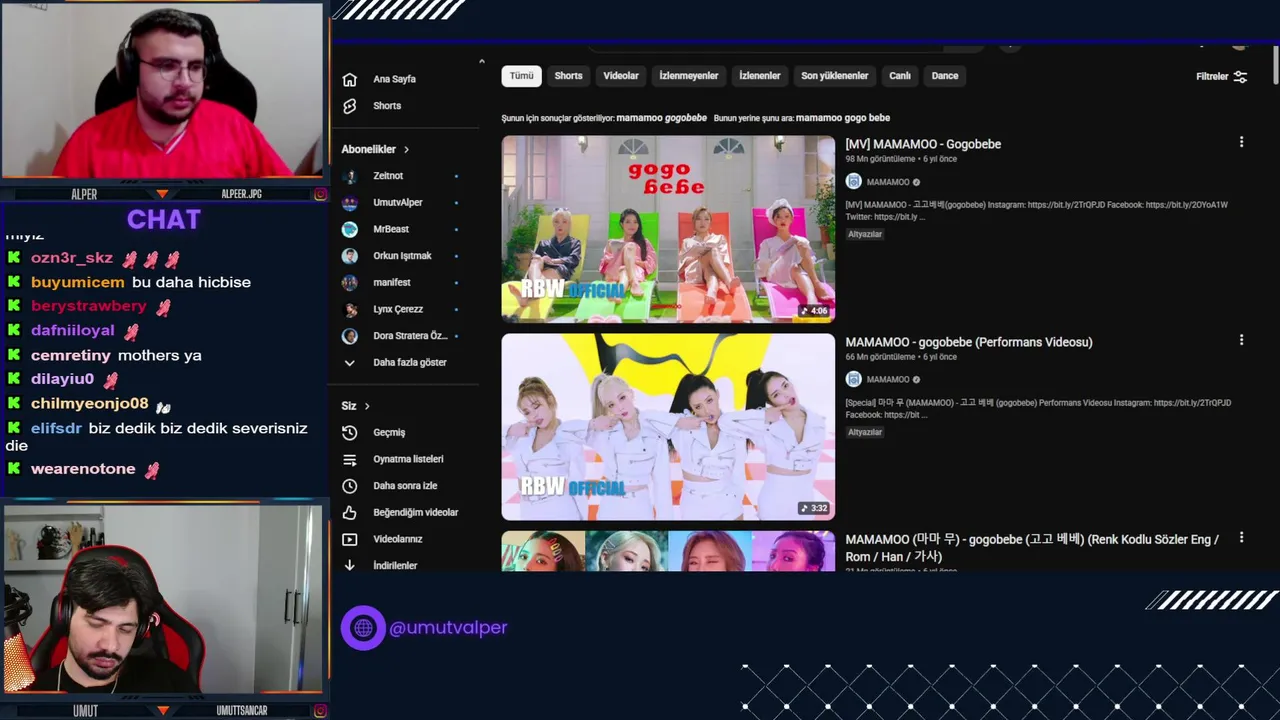1280x720 pixels.
Task: Select the İzlenenler filter chip
Action: [760, 76]
